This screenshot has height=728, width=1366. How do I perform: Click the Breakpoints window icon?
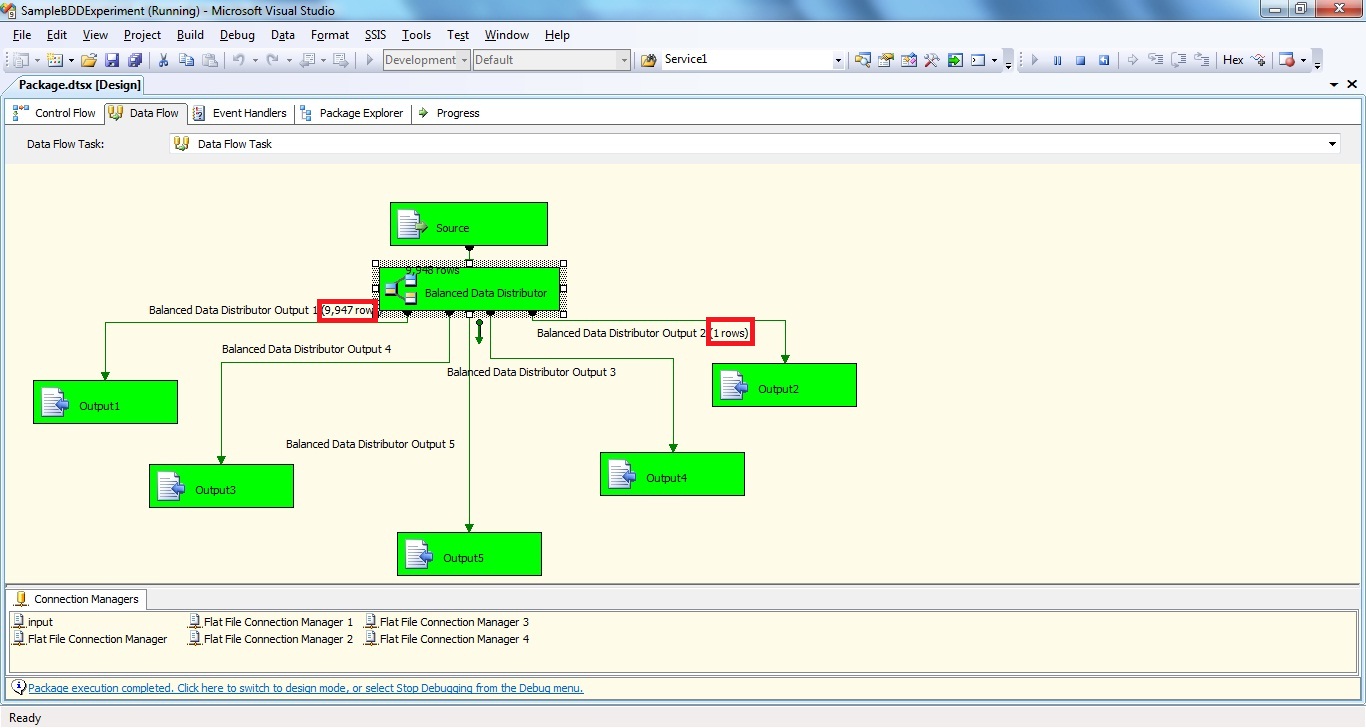pos(1287,60)
